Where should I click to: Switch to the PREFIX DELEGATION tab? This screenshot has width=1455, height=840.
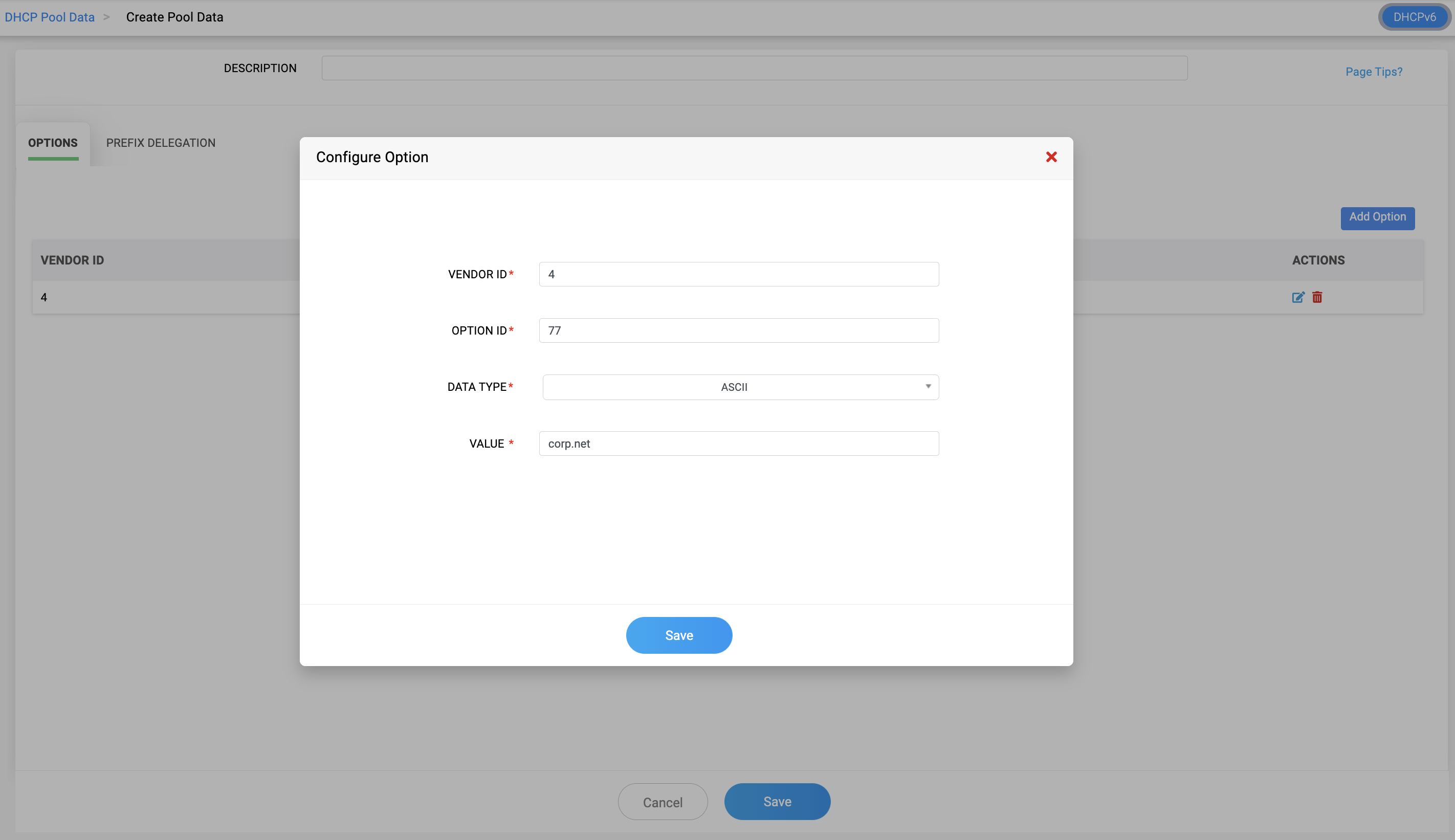click(160, 143)
